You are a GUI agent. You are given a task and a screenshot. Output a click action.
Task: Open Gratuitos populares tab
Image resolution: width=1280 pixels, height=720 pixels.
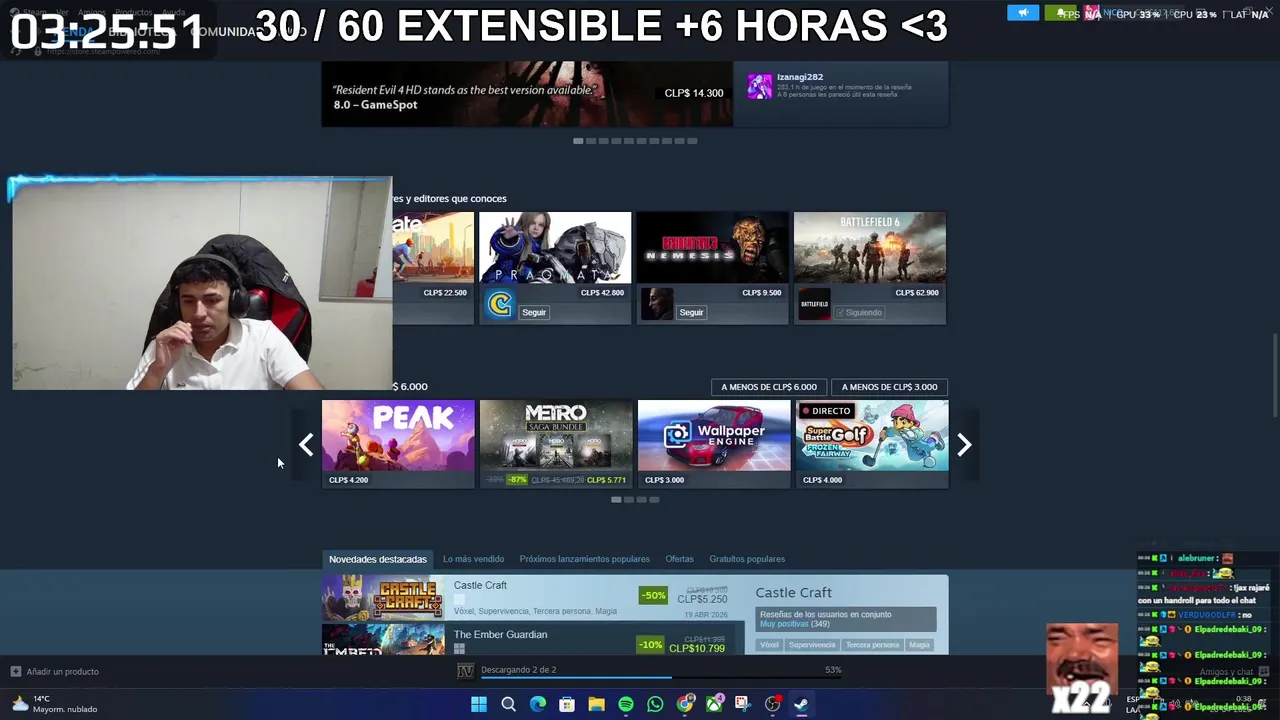click(747, 559)
